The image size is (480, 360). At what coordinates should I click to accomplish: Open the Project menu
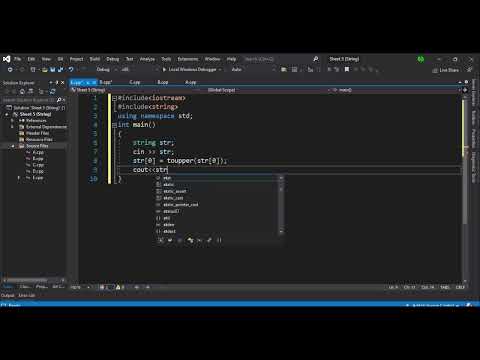[x=76, y=59]
